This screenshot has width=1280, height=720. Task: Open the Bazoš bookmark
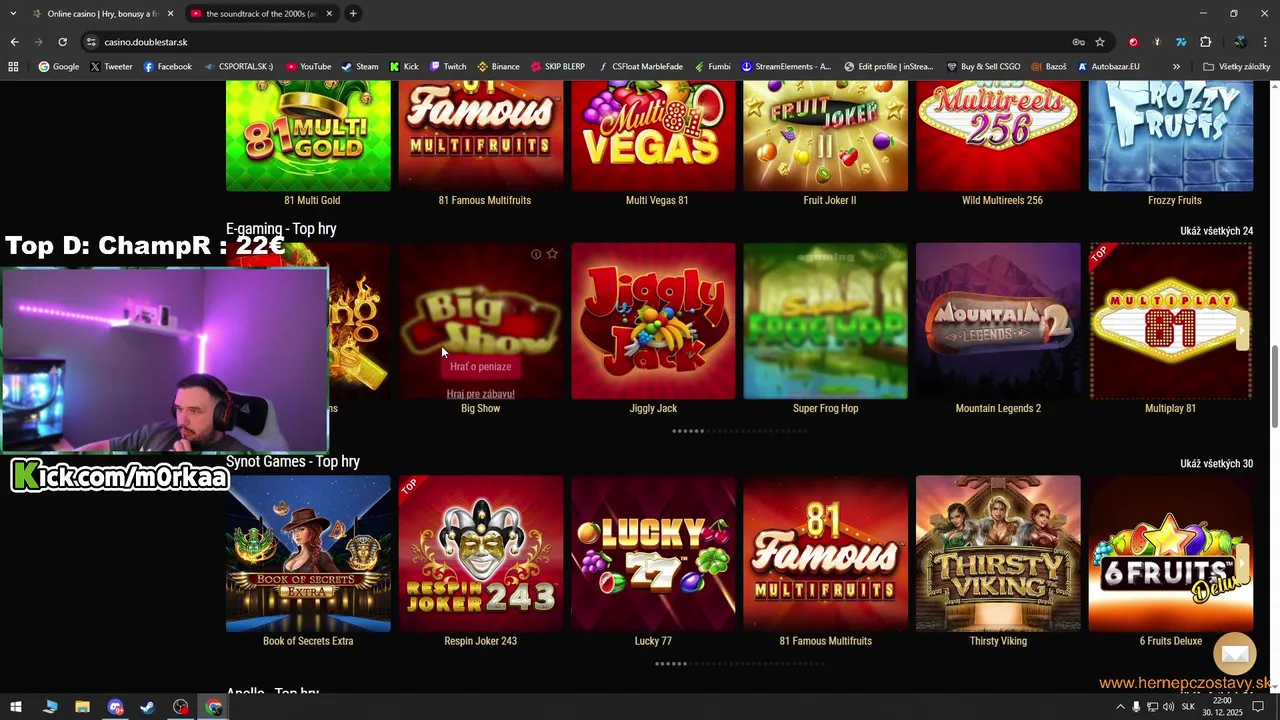coord(1049,67)
